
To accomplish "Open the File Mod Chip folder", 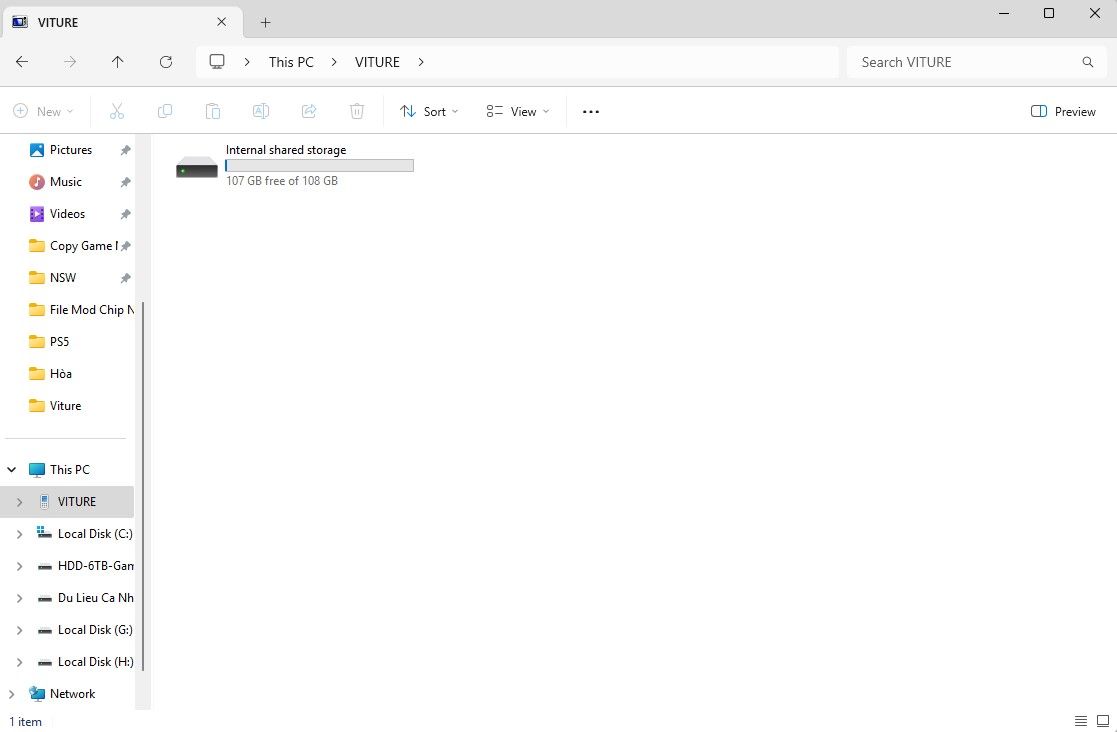I will (x=81, y=310).
